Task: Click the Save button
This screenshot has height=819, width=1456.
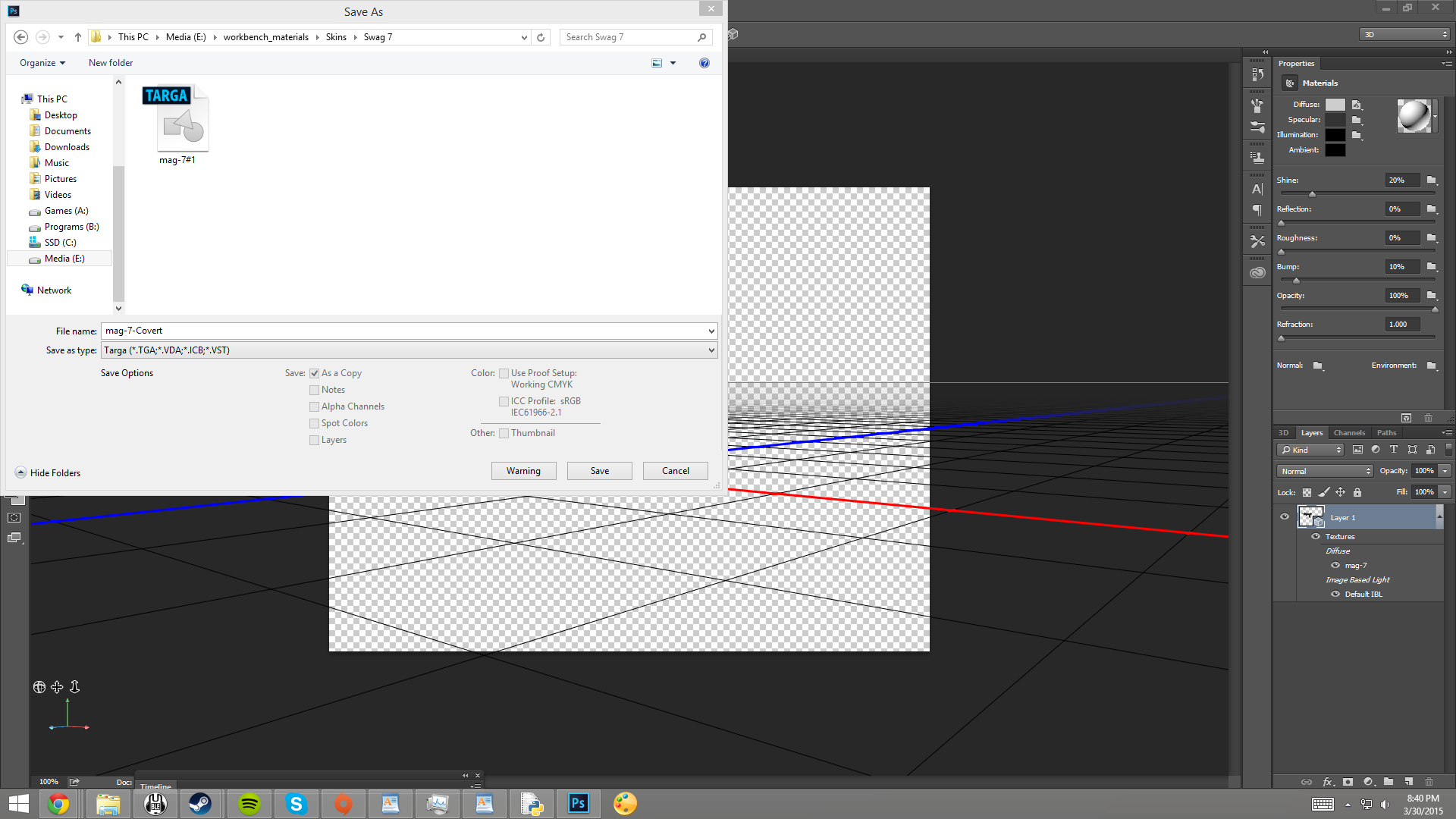Action: pos(599,471)
